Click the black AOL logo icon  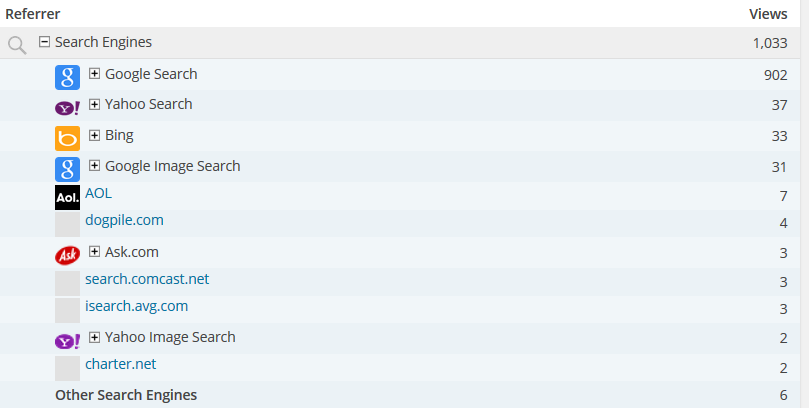[x=67, y=198]
